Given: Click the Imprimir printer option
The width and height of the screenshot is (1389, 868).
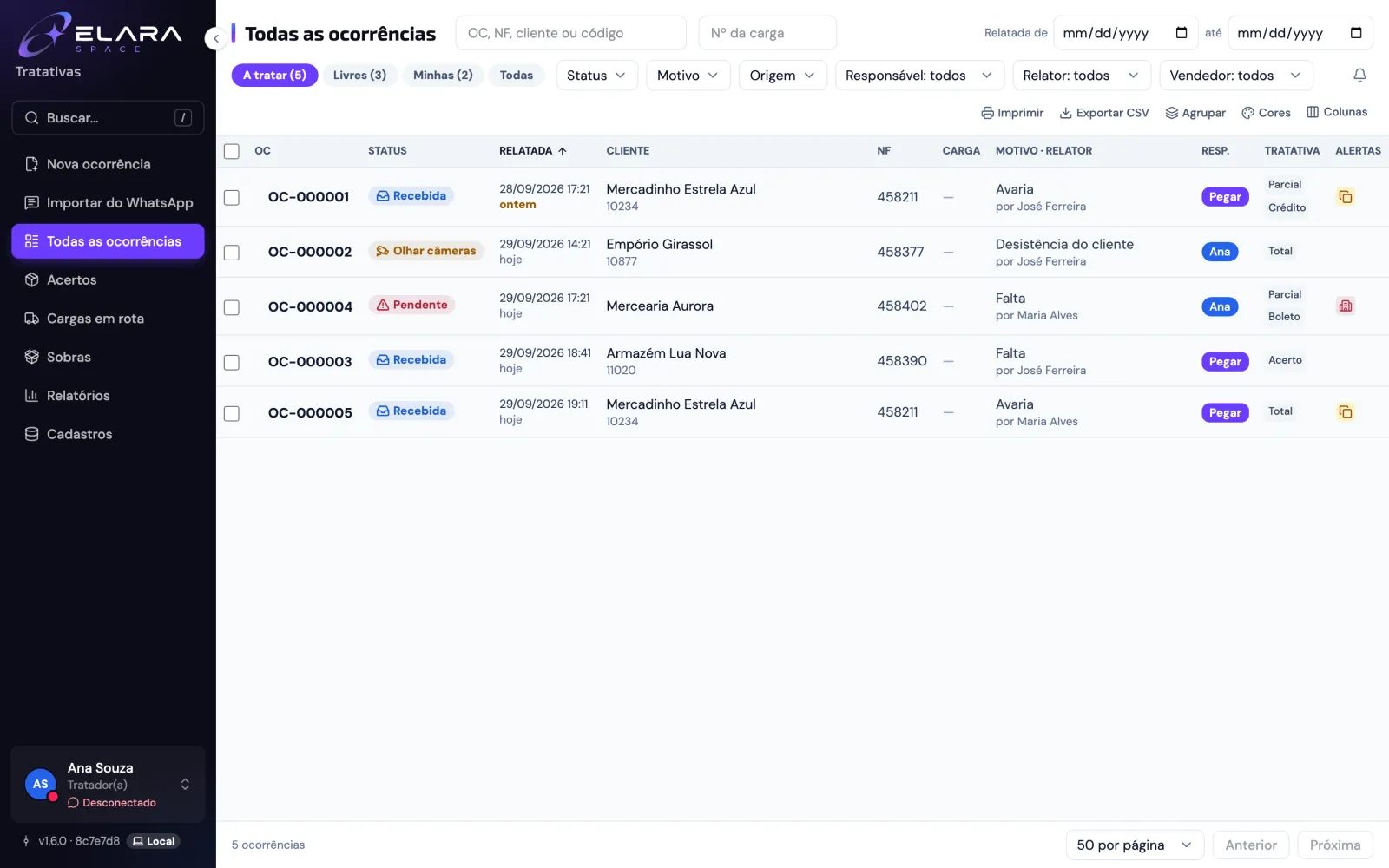Looking at the screenshot, I should [1012, 113].
